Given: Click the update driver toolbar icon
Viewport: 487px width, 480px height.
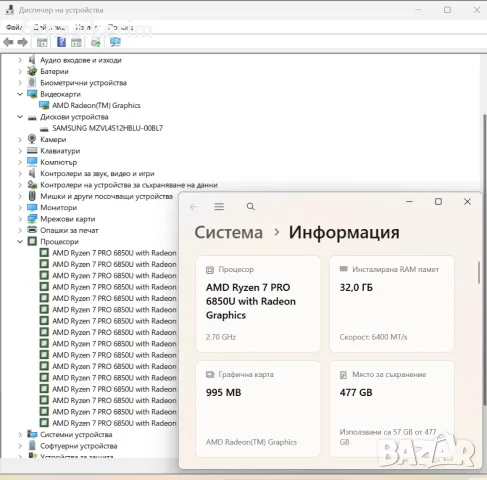Looking at the screenshot, I should [96, 42].
